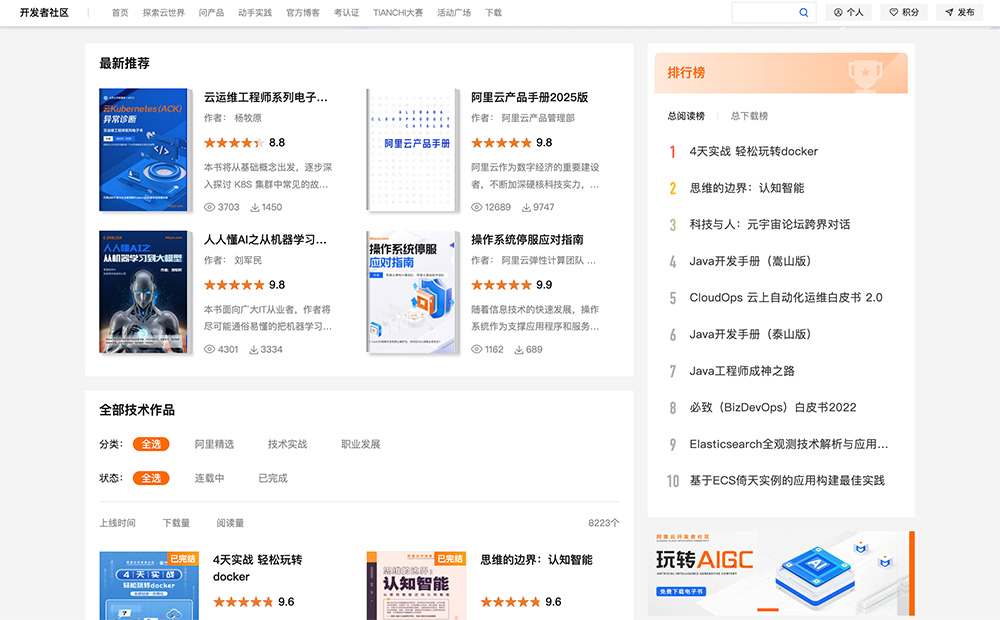Click the search magnifier icon

803,12
